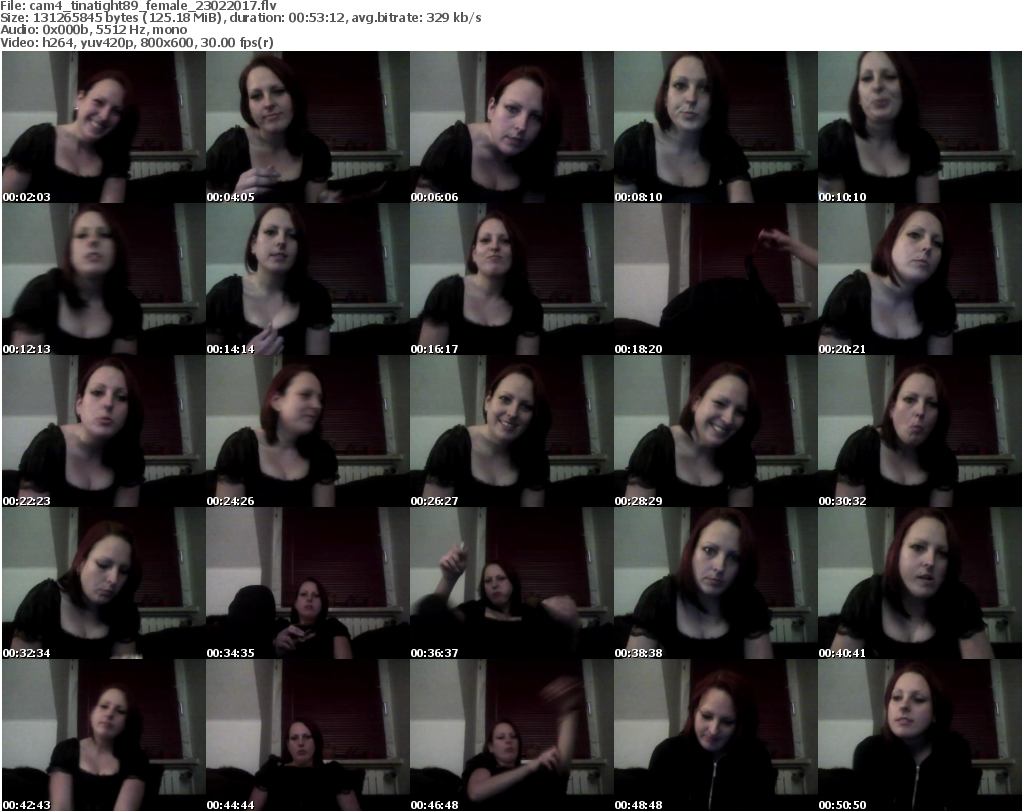Viewport: 1024px width, 811px height.
Task: Select the thumbnail stamped 00:18:20
Action: point(716,279)
